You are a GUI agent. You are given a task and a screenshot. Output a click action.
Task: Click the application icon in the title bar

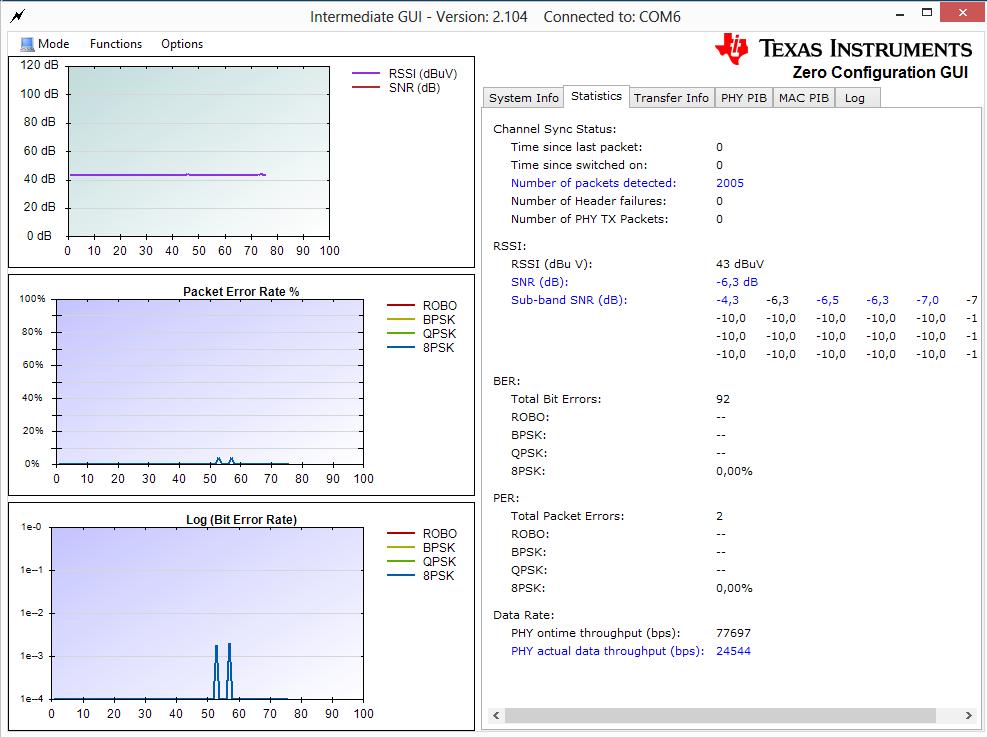coord(18,16)
